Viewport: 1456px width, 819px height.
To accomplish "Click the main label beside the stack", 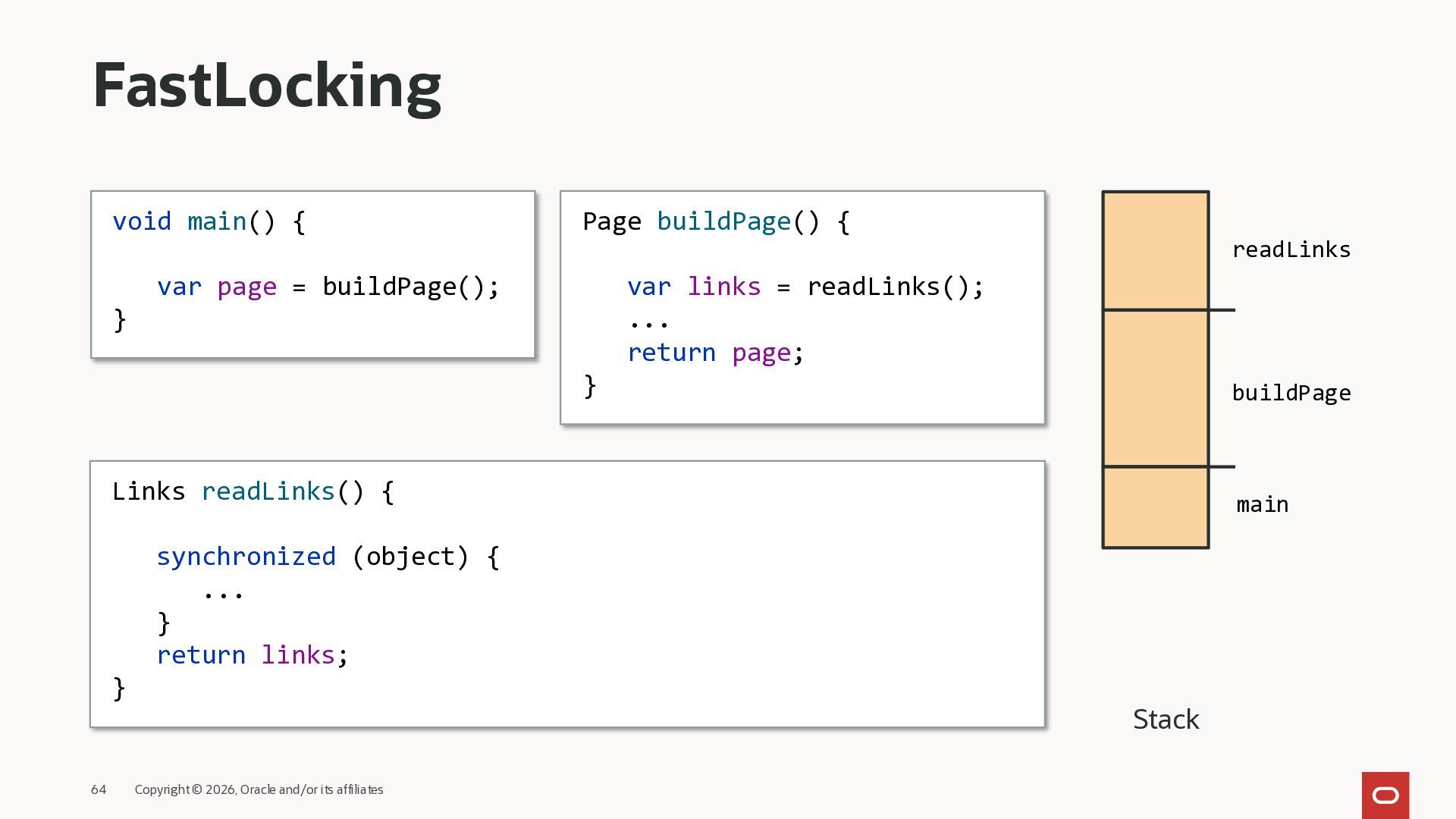I will point(1262,504).
